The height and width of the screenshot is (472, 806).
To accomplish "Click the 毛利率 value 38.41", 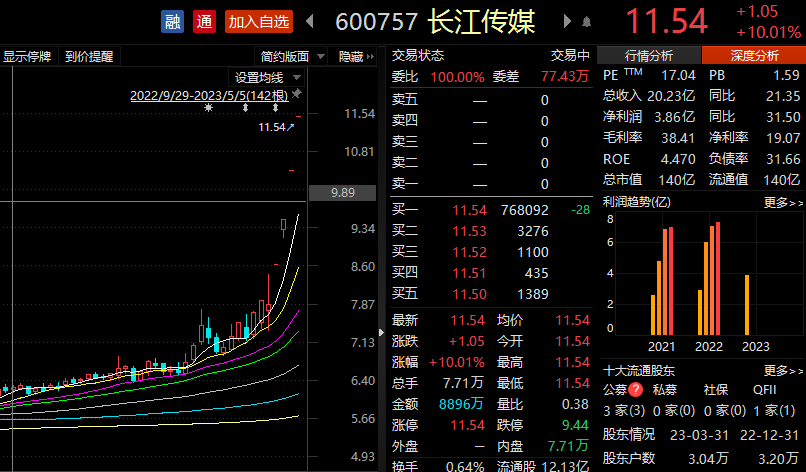I will point(677,138).
